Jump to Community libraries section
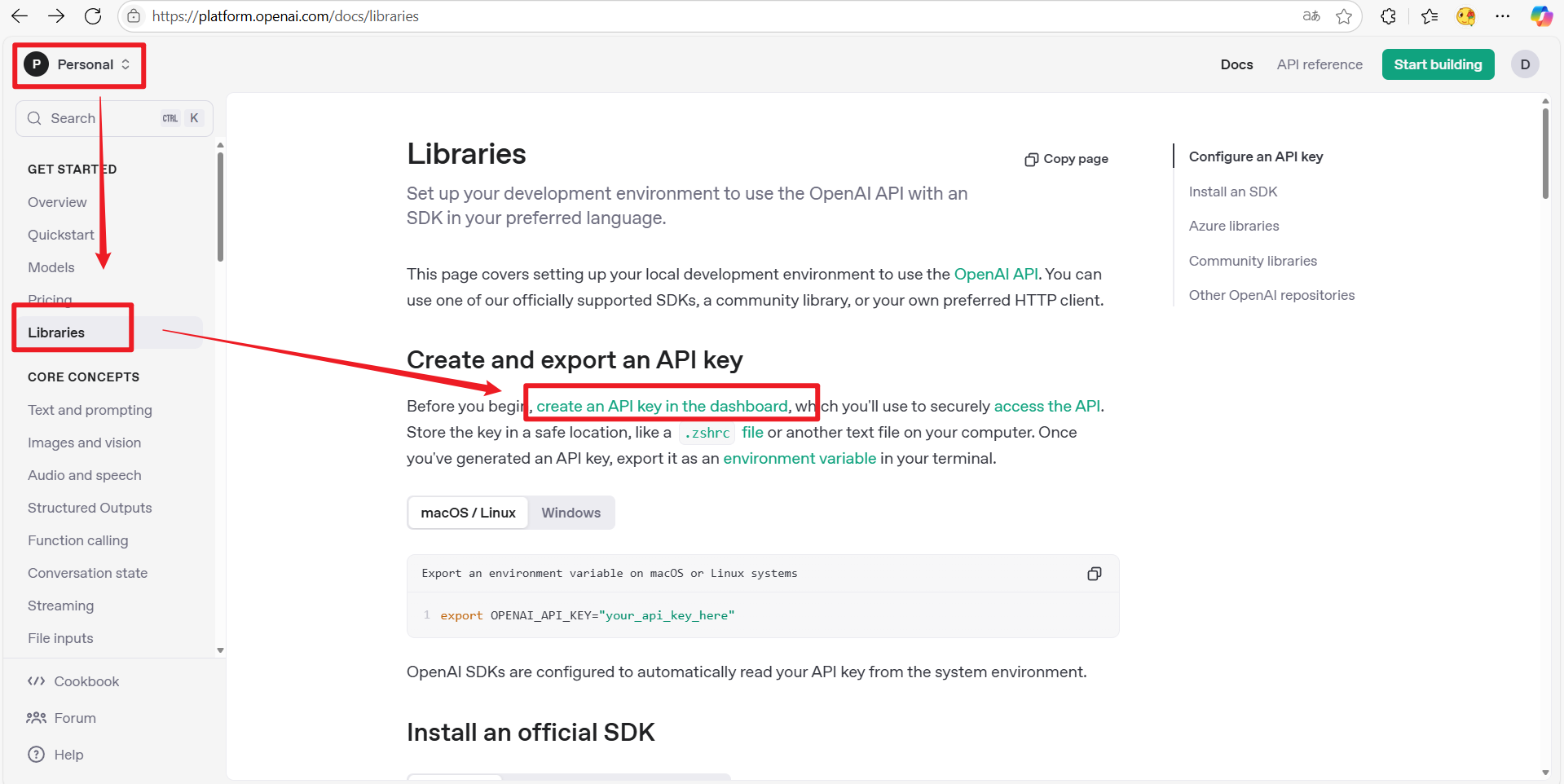Viewport: 1564px width, 784px height. [1253, 261]
